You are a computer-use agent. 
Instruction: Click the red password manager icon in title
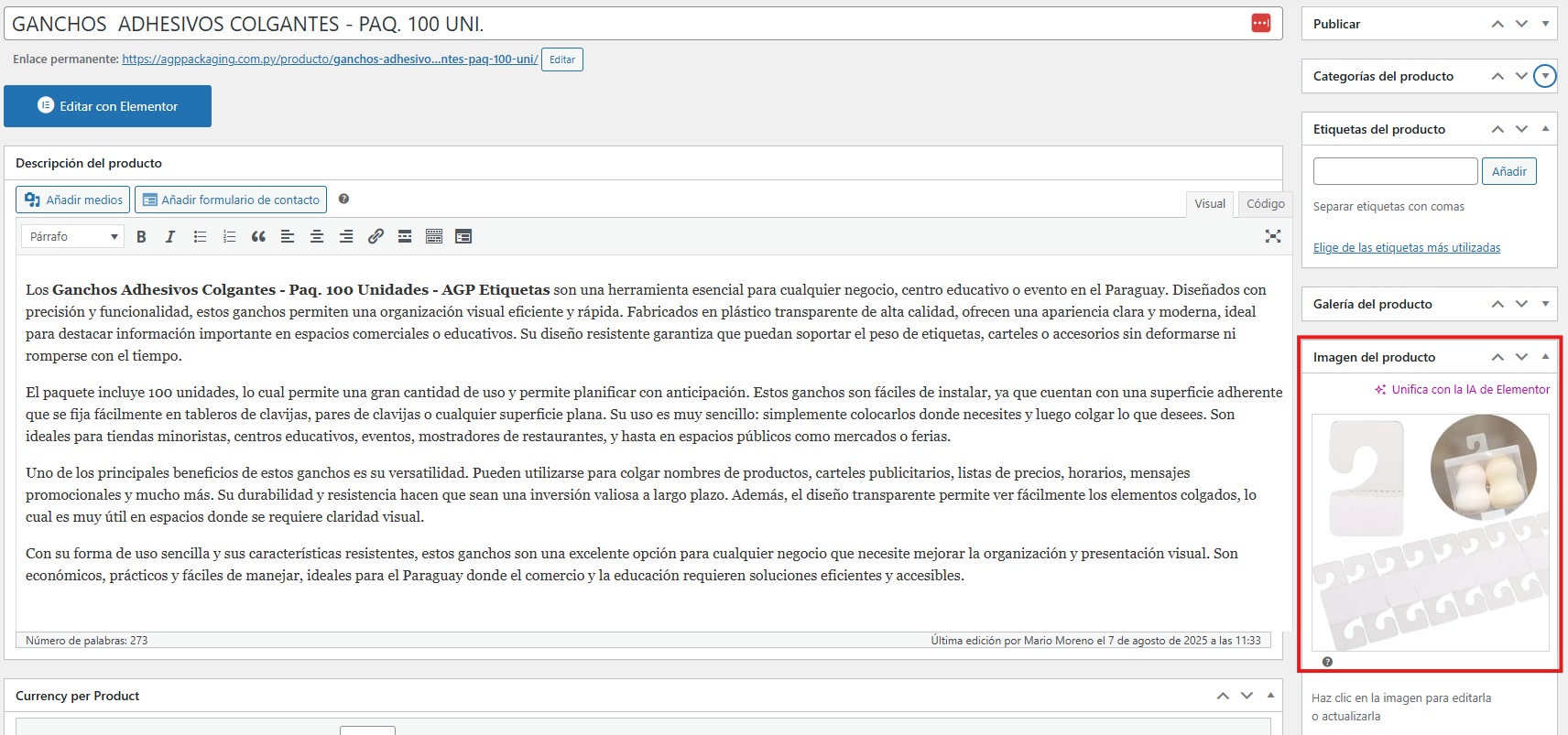[x=1261, y=23]
